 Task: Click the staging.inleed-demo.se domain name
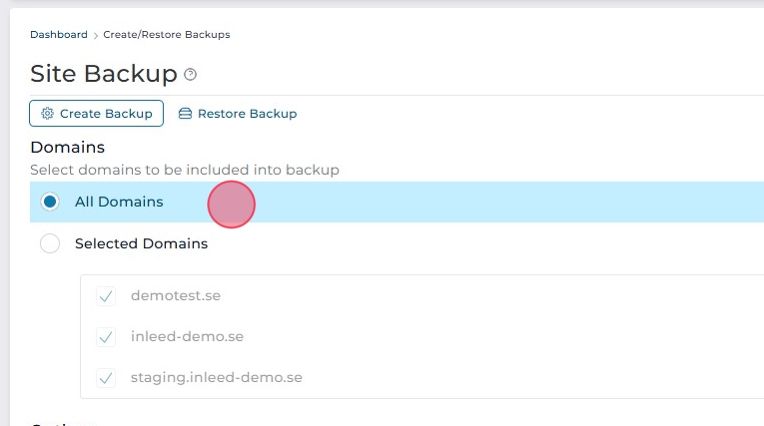[x=216, y=378]
